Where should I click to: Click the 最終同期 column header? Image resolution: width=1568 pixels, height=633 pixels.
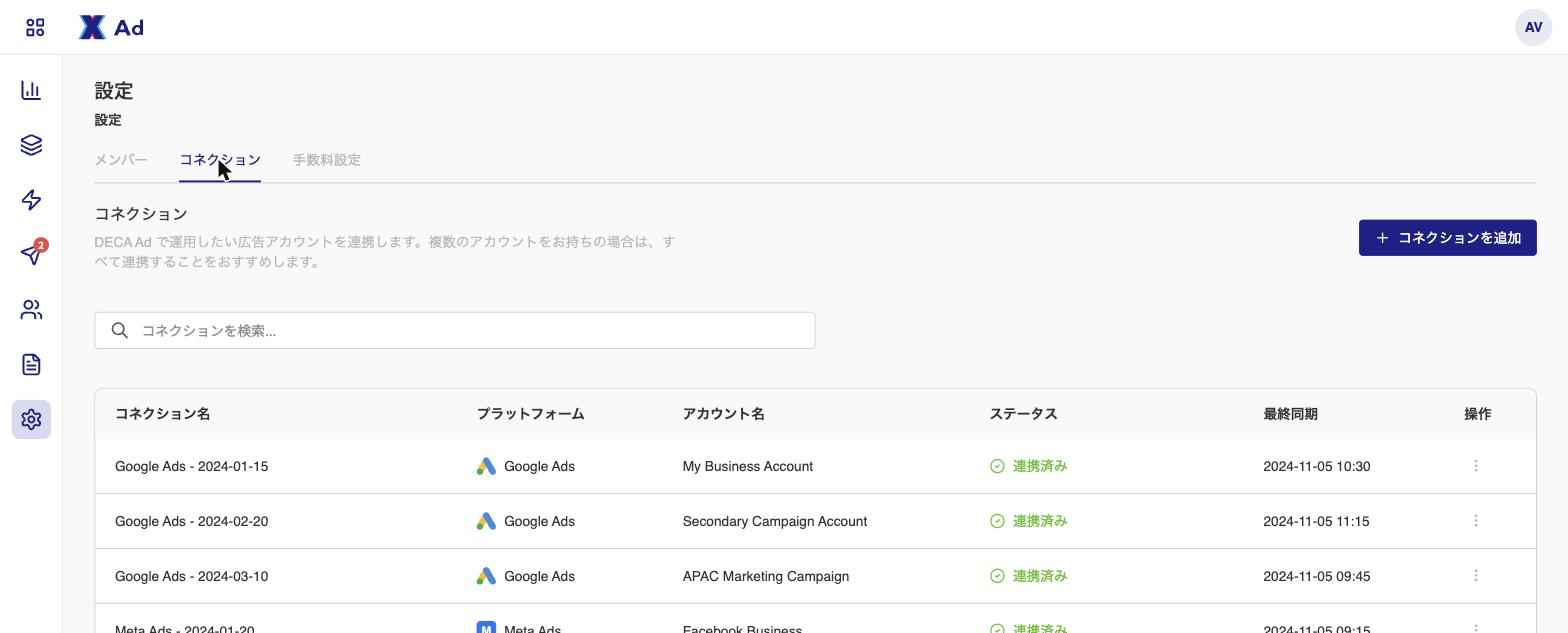[x=1290, y=414]
